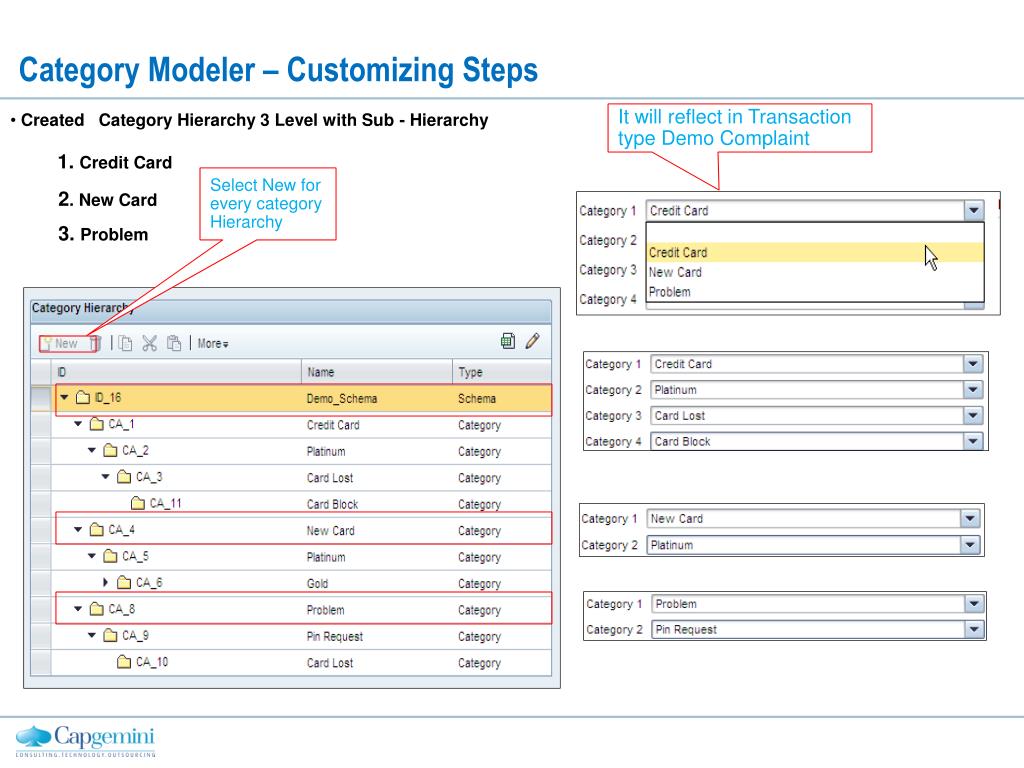Click dropdown arrow of the open Category 1 list
The height and width of the screenshot is (768, 1024).
coord(974,210)
